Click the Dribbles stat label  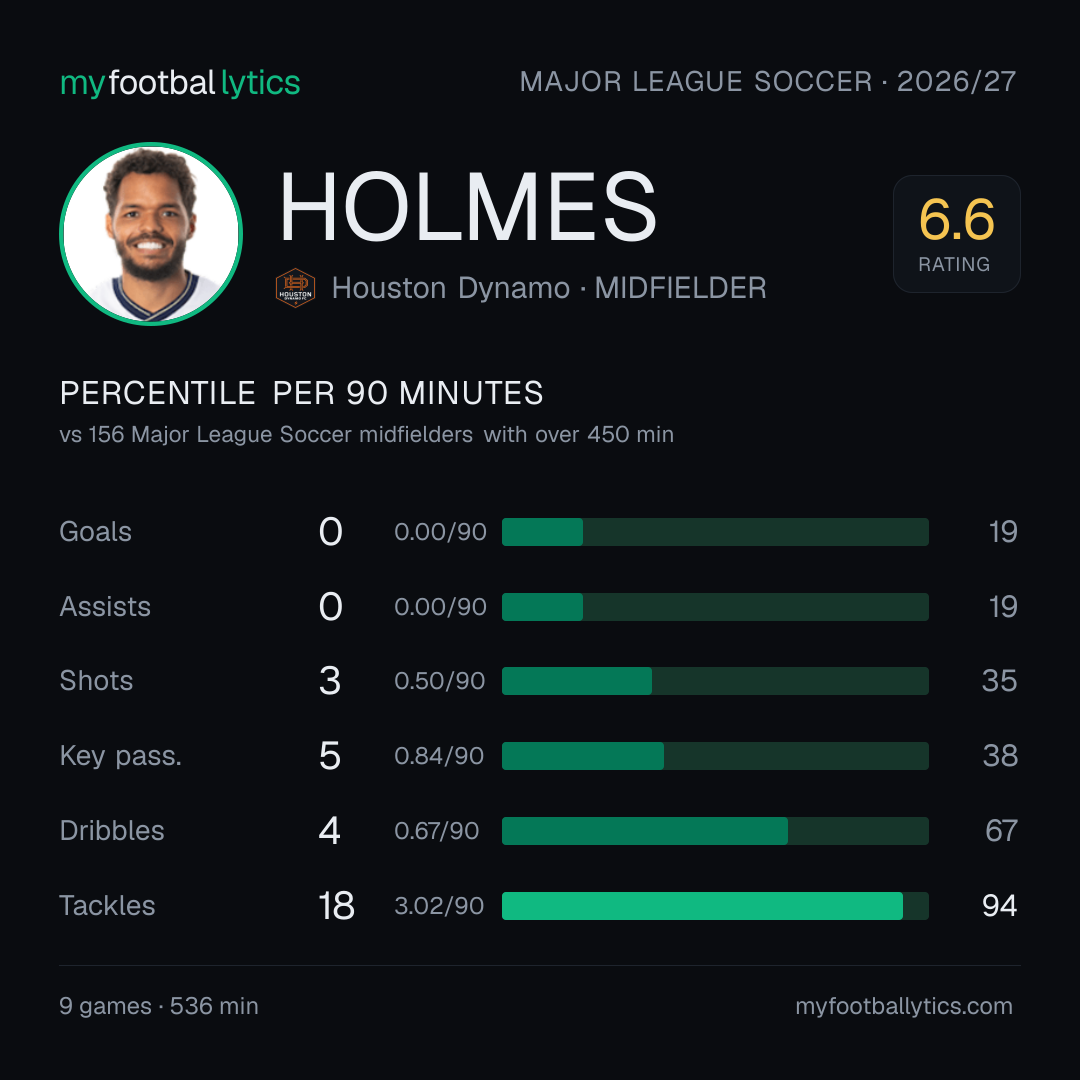(x=112, y=831)
